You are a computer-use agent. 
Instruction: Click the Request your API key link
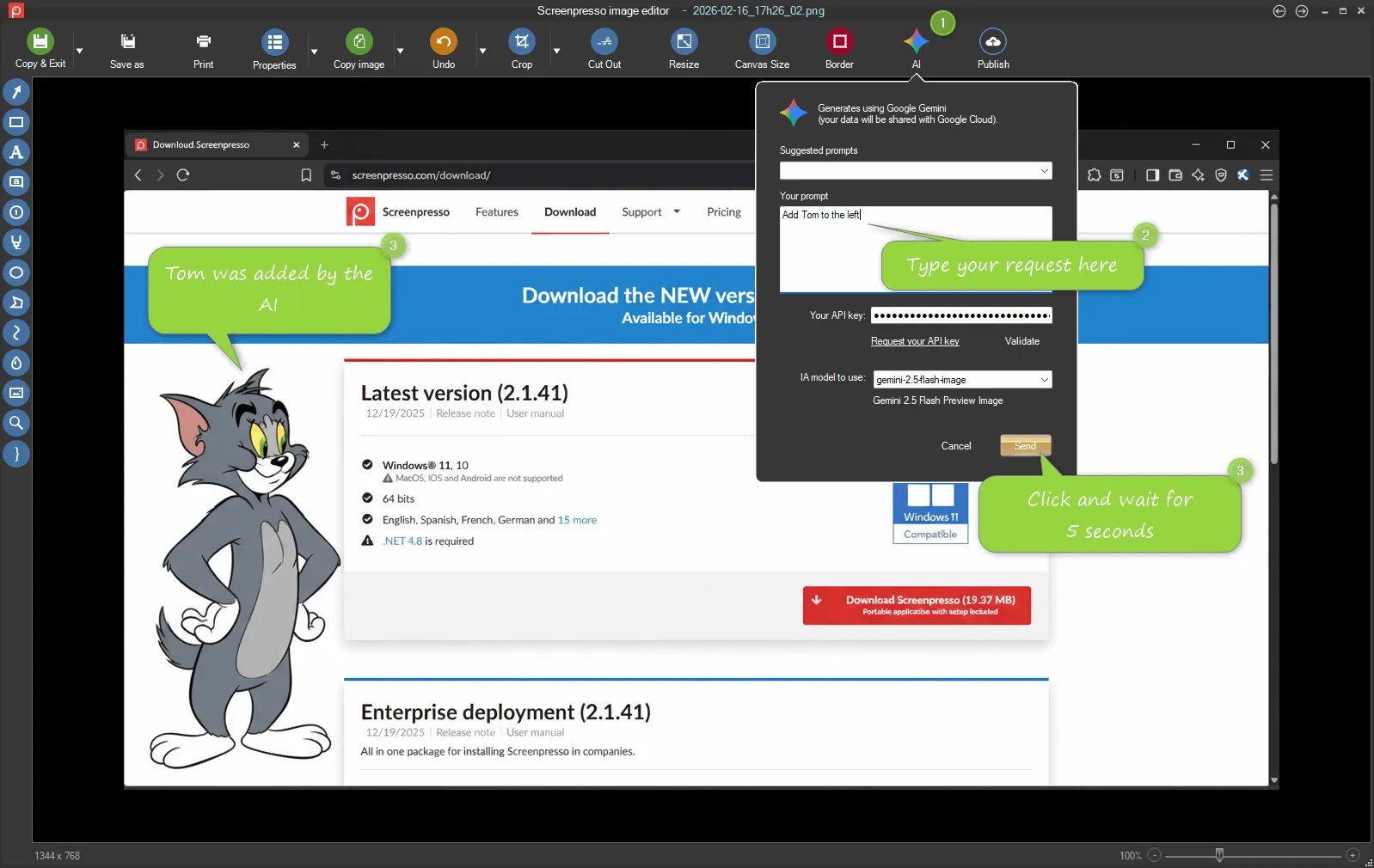[x=915, y=341]
